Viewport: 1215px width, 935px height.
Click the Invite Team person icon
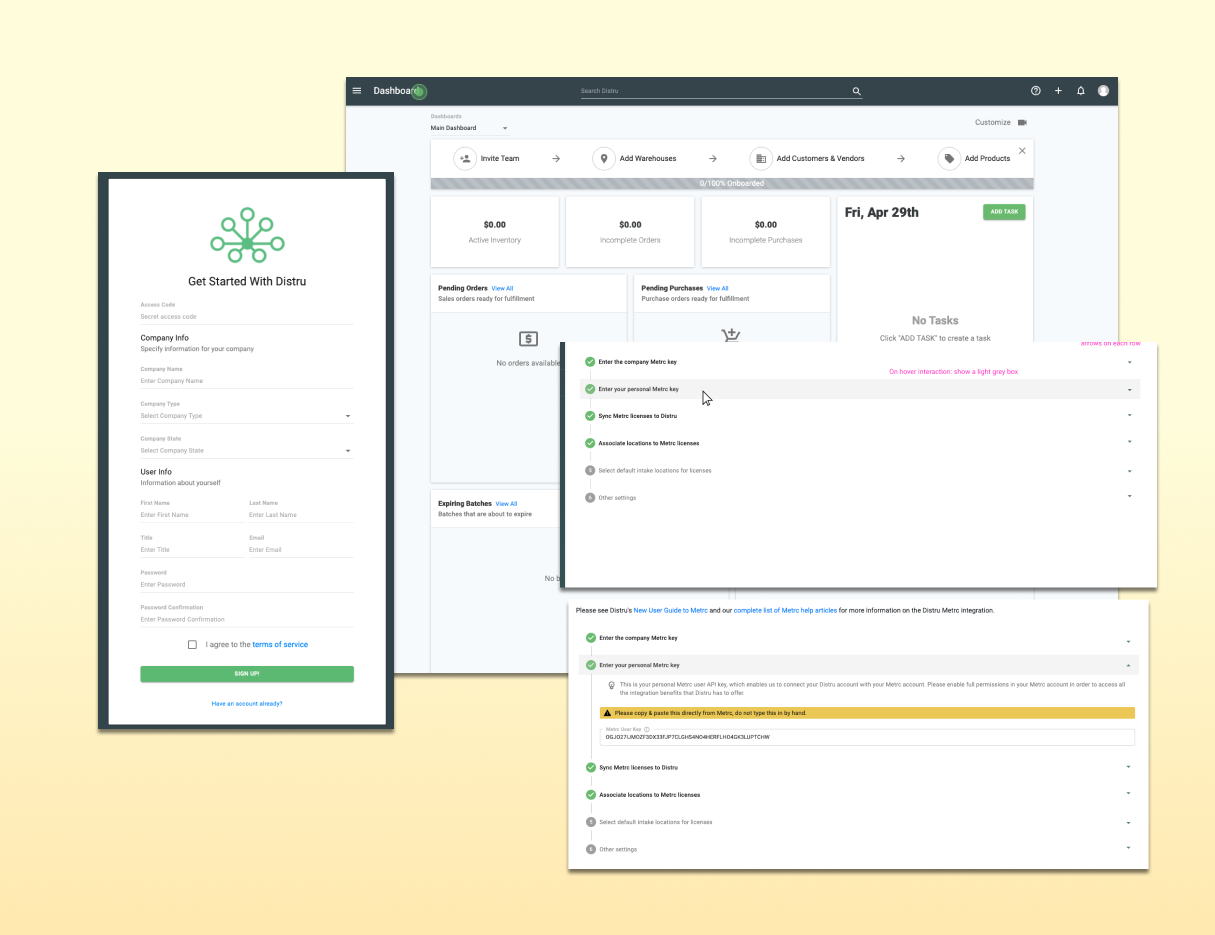465,158
